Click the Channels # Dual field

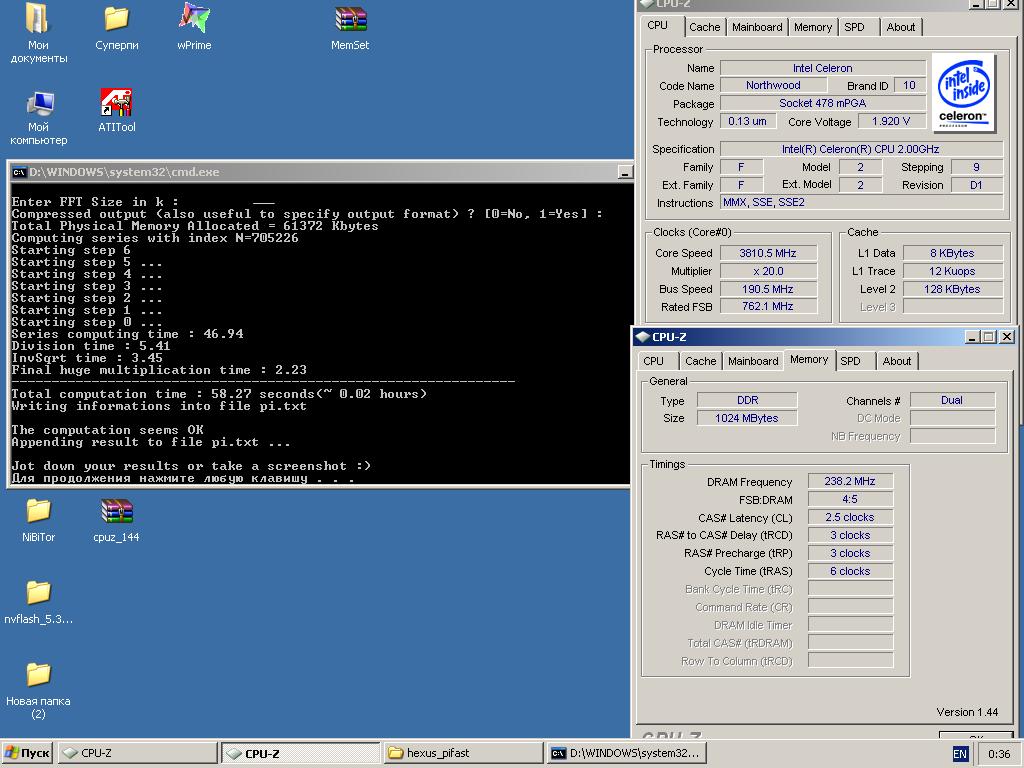(x=952, y=400)
